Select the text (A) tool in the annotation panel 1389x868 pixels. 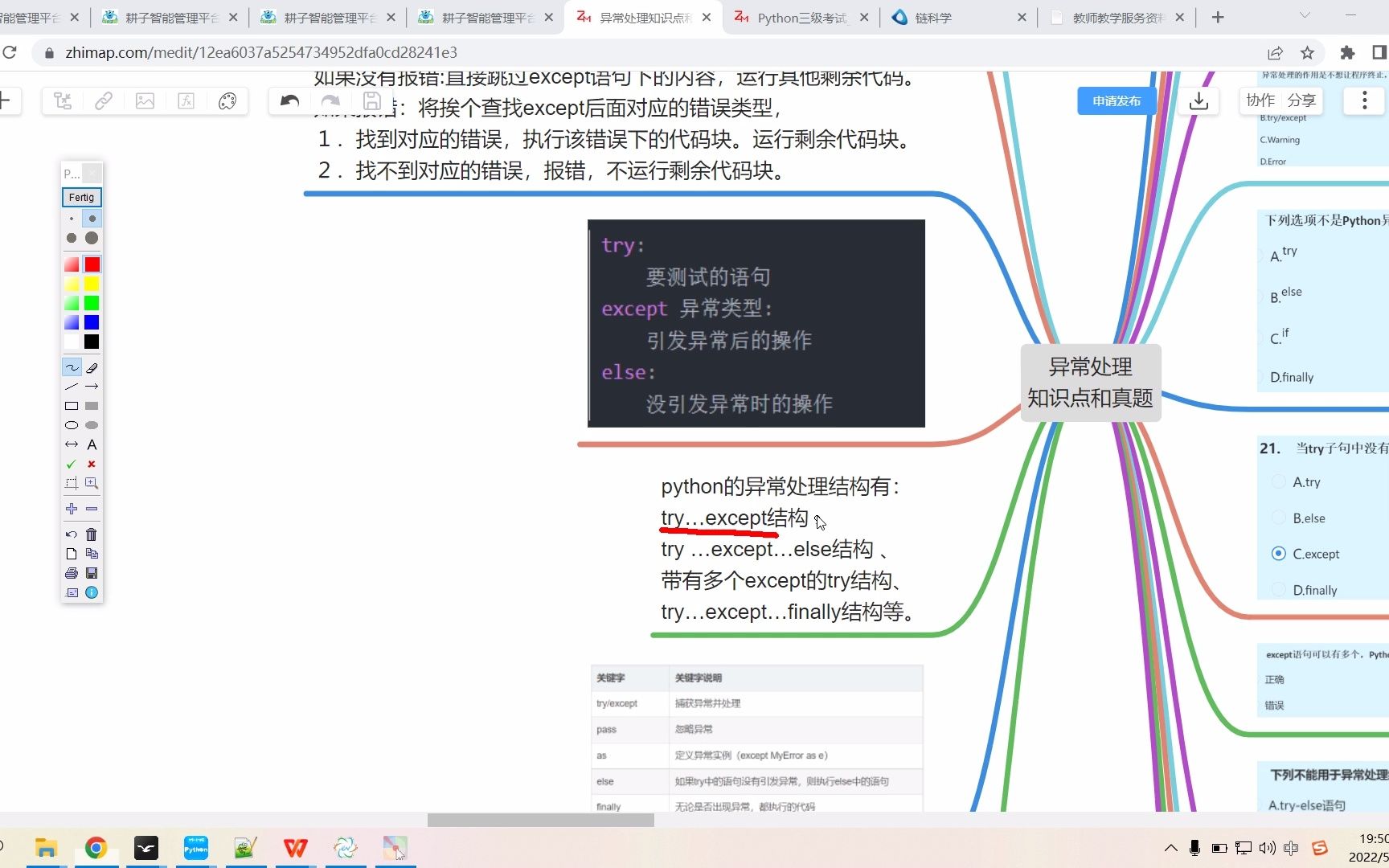click(92, 444)
